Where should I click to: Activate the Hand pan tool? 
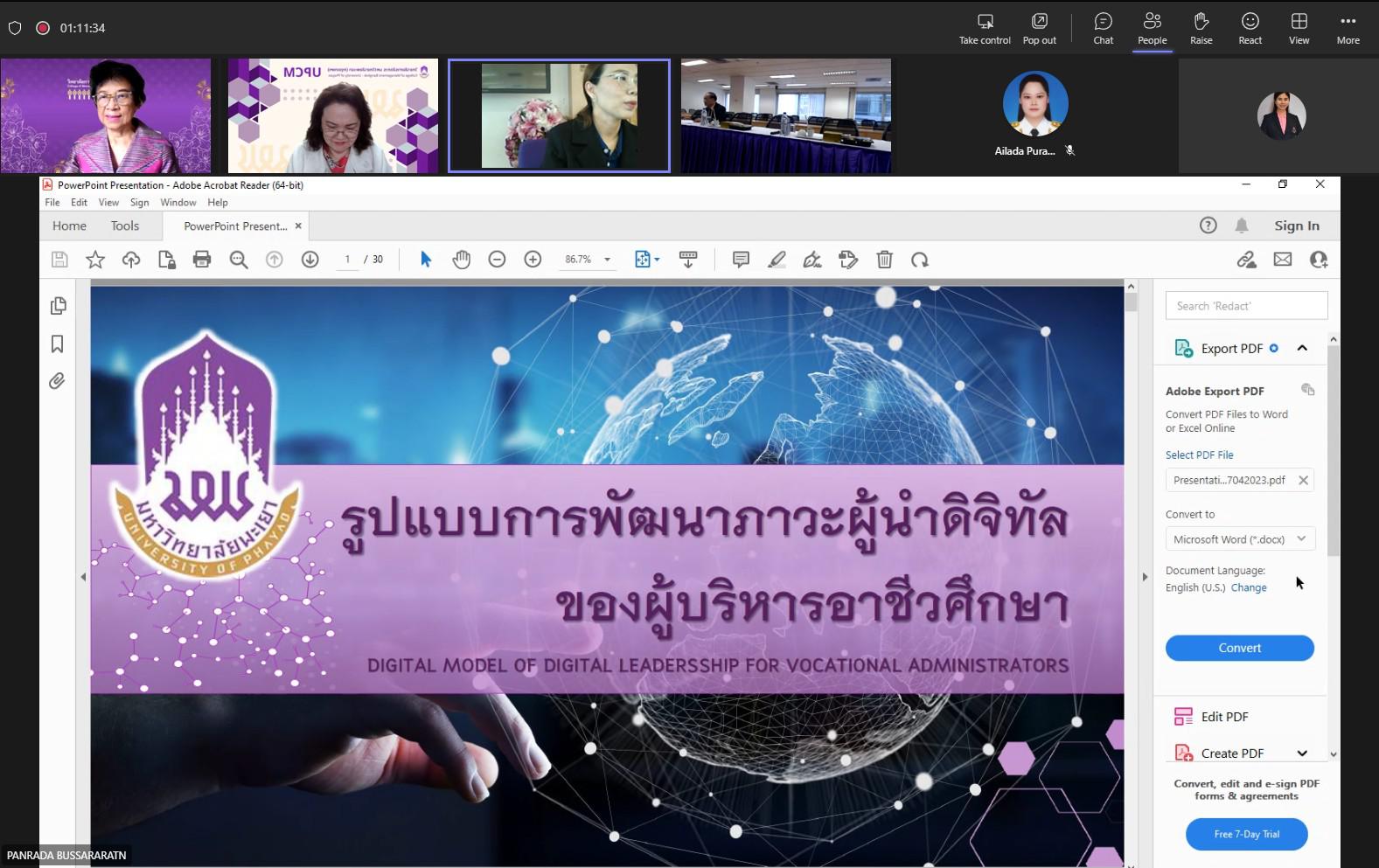click(462, 260)
